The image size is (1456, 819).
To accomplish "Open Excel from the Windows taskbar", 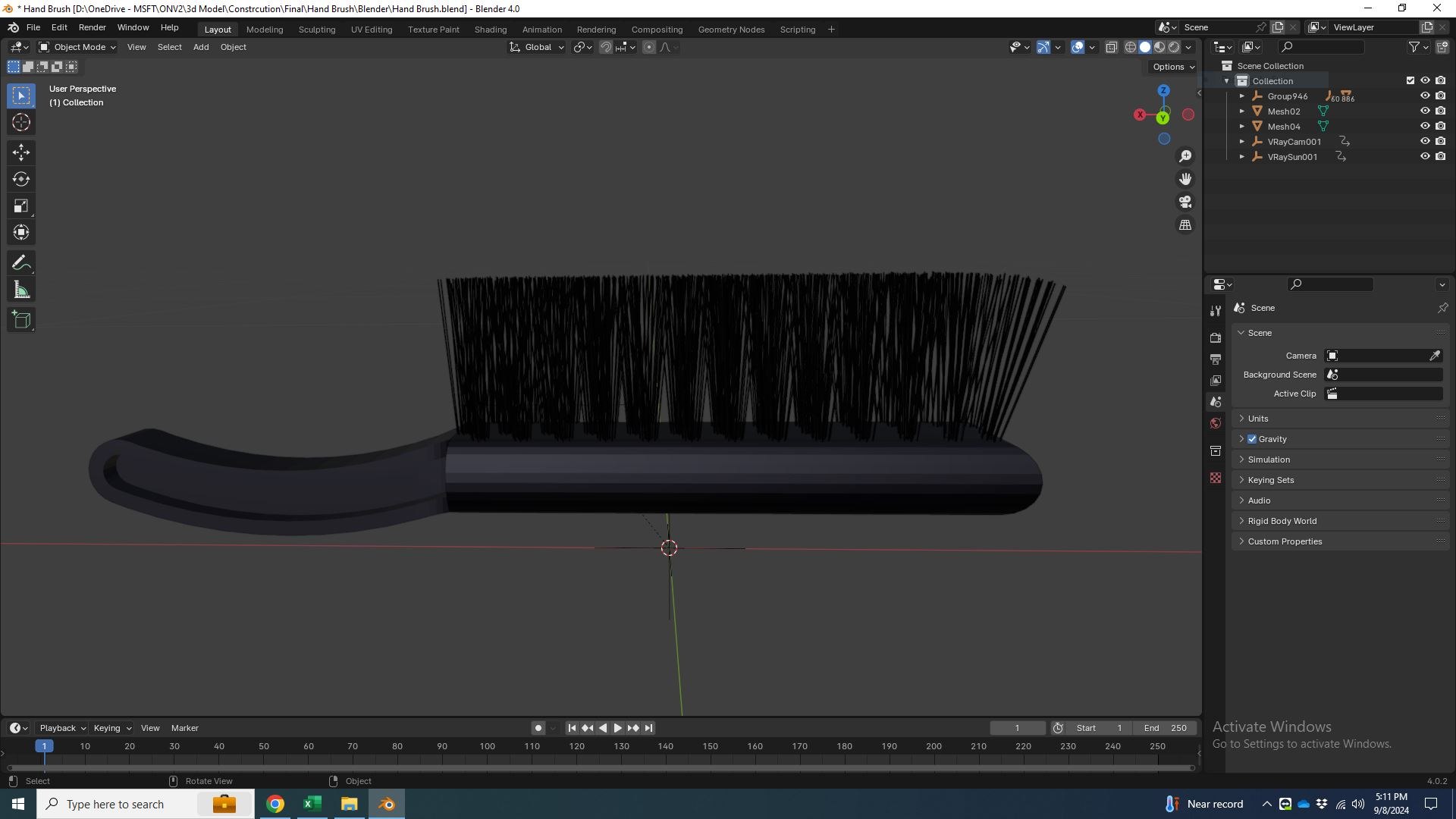I will [312, 804].
